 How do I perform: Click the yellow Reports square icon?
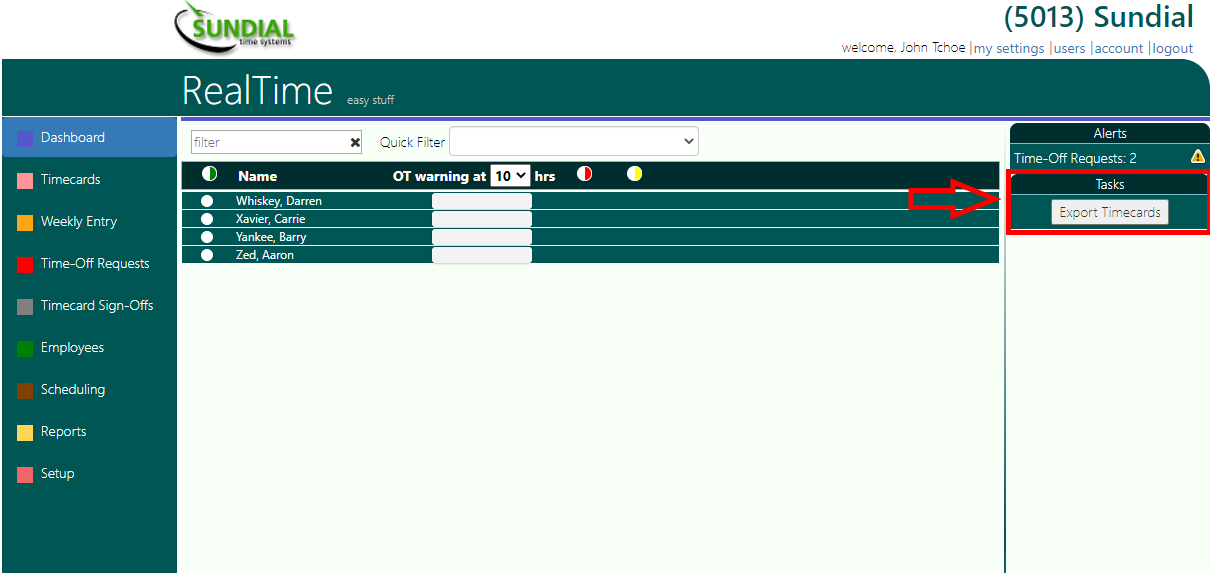(x=25, y=433)
